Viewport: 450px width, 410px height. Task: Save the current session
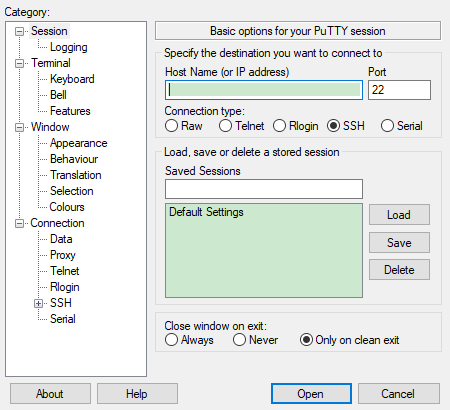coord(399,242)
